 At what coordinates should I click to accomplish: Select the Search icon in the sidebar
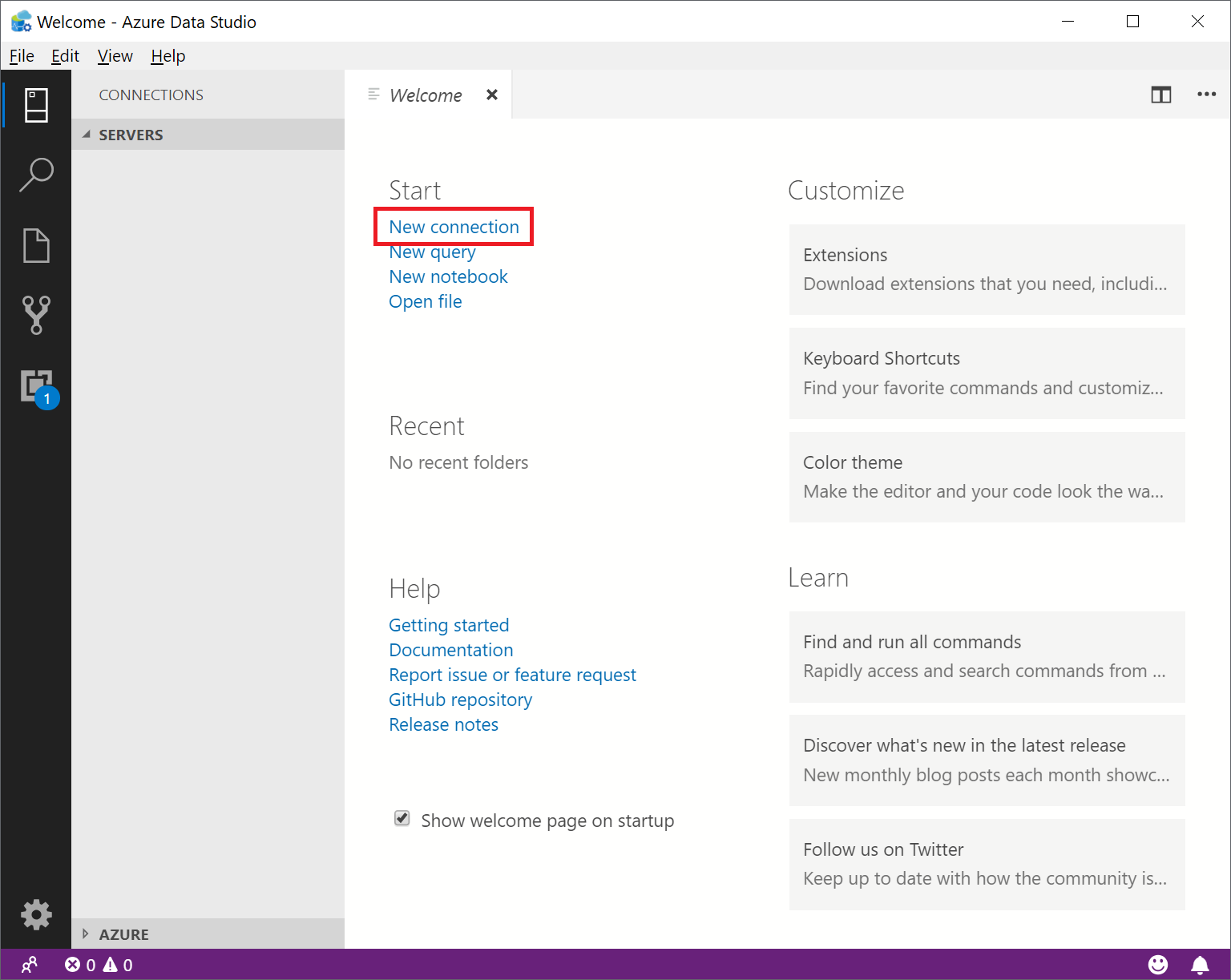tap(36, 175)
